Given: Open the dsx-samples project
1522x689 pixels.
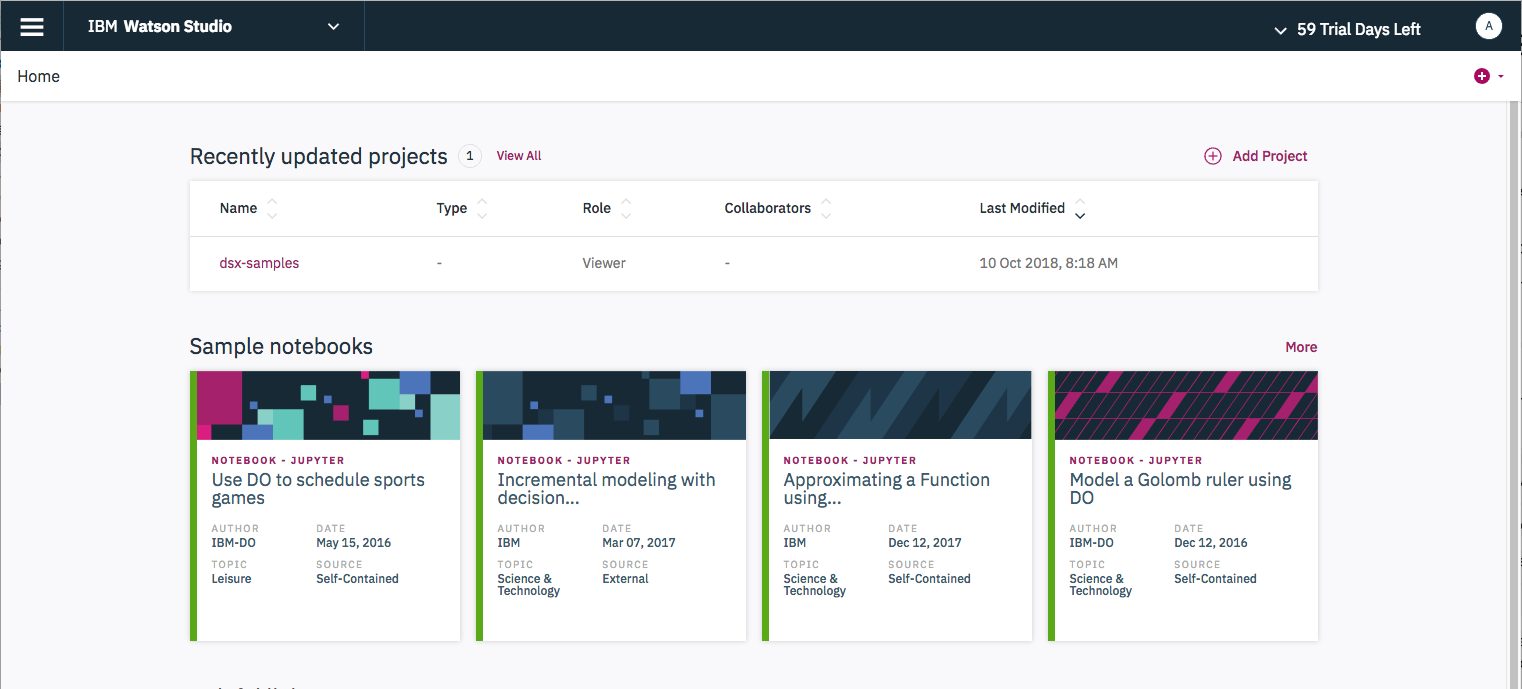Looking at the screenshot, I should pyautogui.click(x=259, y=263).
